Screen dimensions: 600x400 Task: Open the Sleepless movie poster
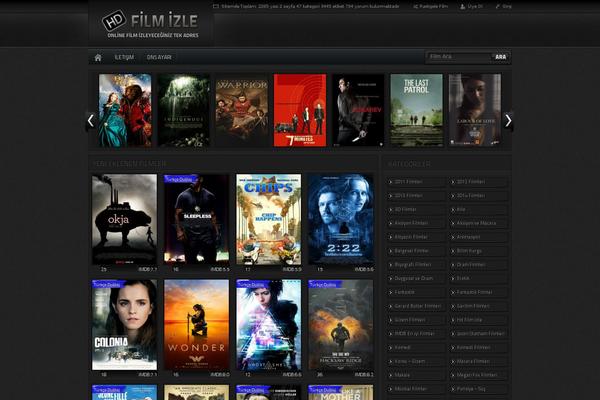click(x=197, y=219)
